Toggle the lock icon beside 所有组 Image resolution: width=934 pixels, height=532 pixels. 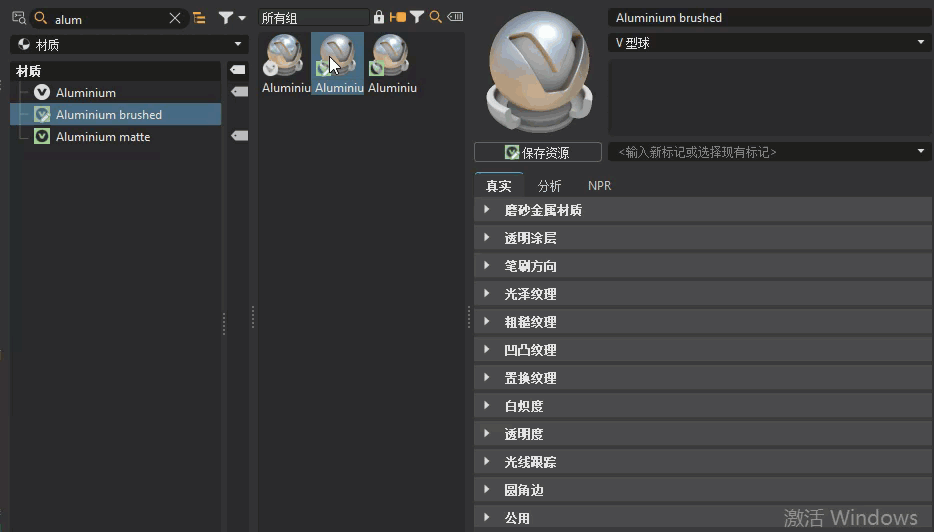click(379, 17)
